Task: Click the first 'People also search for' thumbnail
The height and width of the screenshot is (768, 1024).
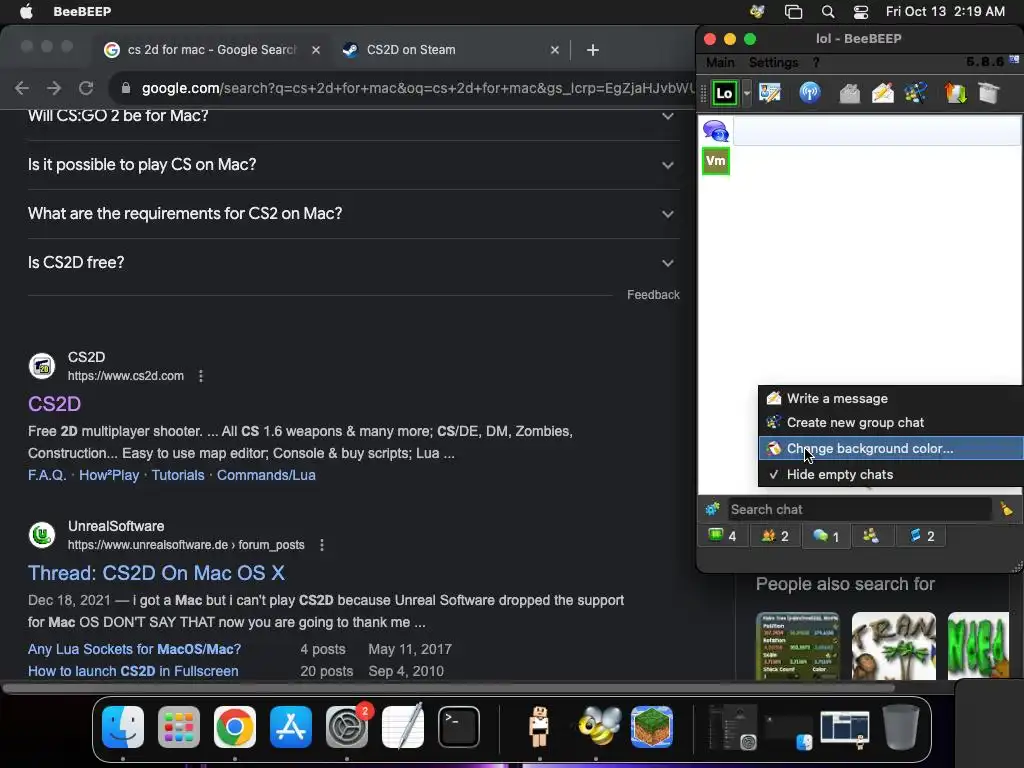Action: pyautogui.click(x=797, y=646)
